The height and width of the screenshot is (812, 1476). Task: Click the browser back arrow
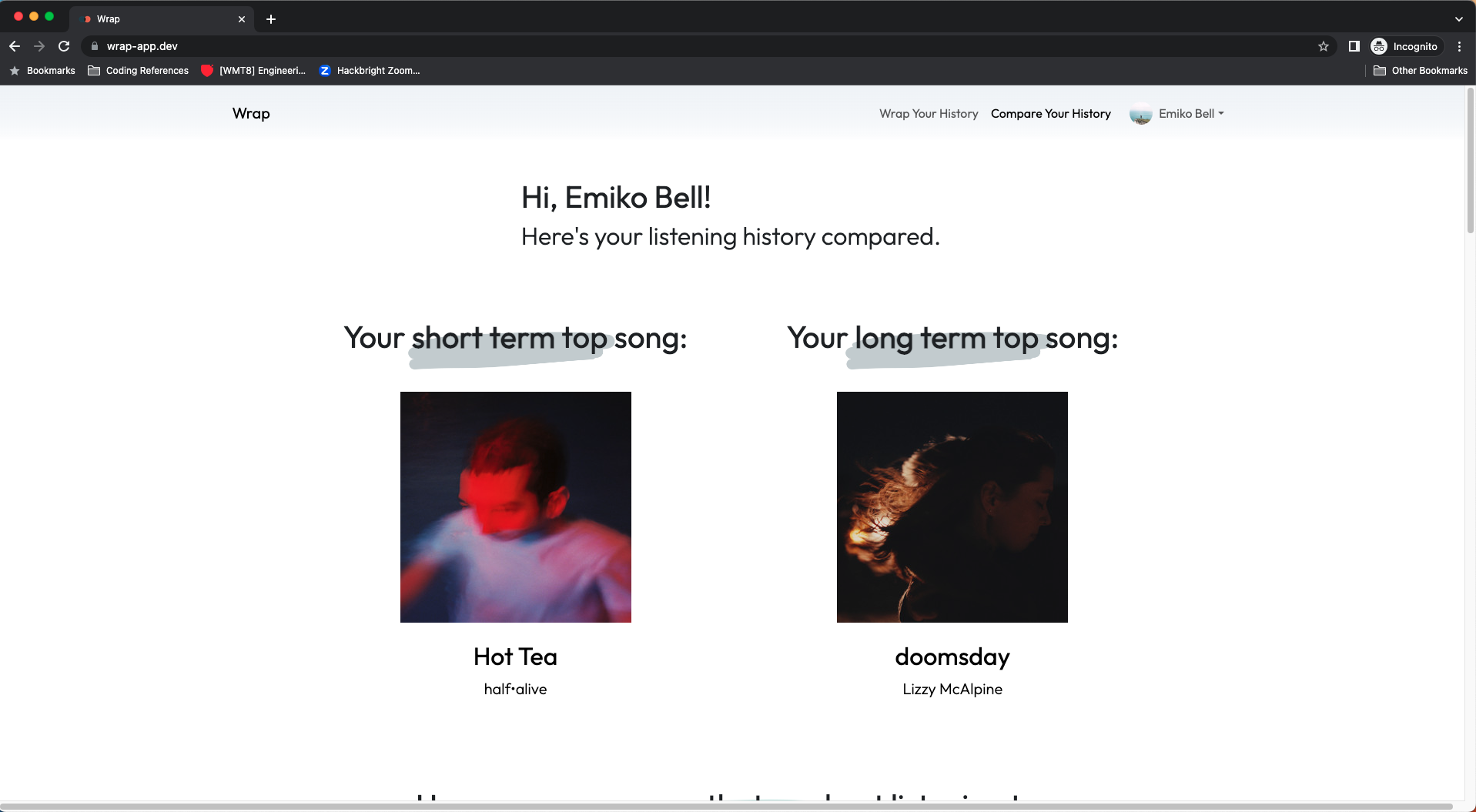tap(15, 46)
